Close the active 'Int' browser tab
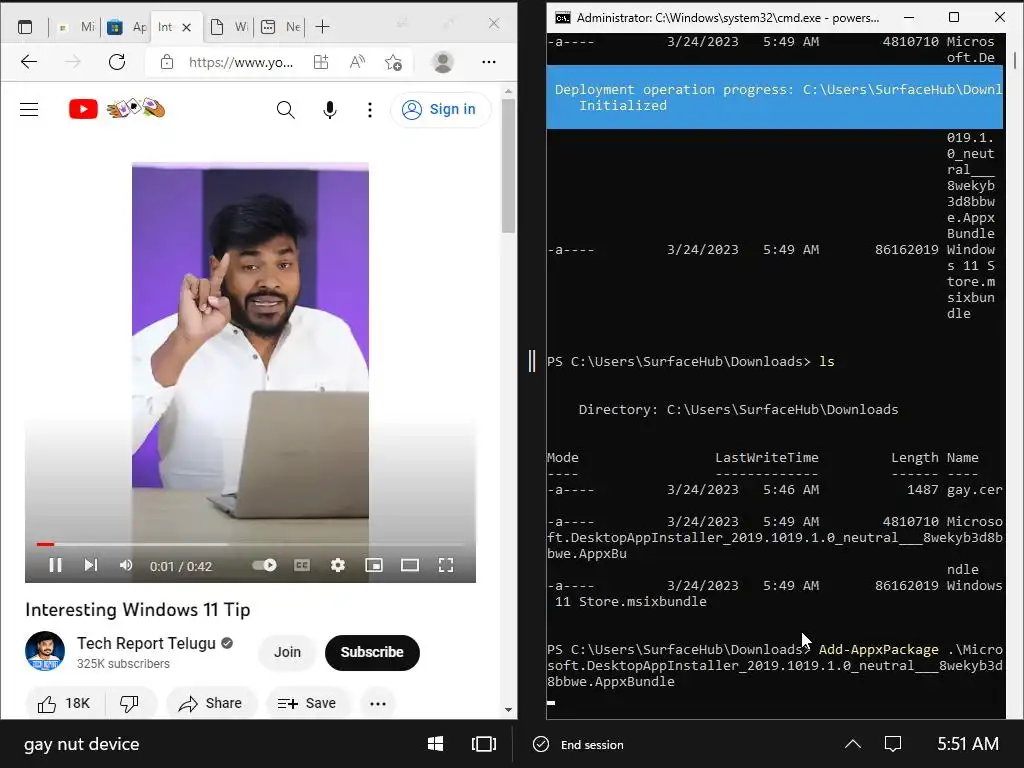Screen dimensions: 1024x768 [187, 27]
